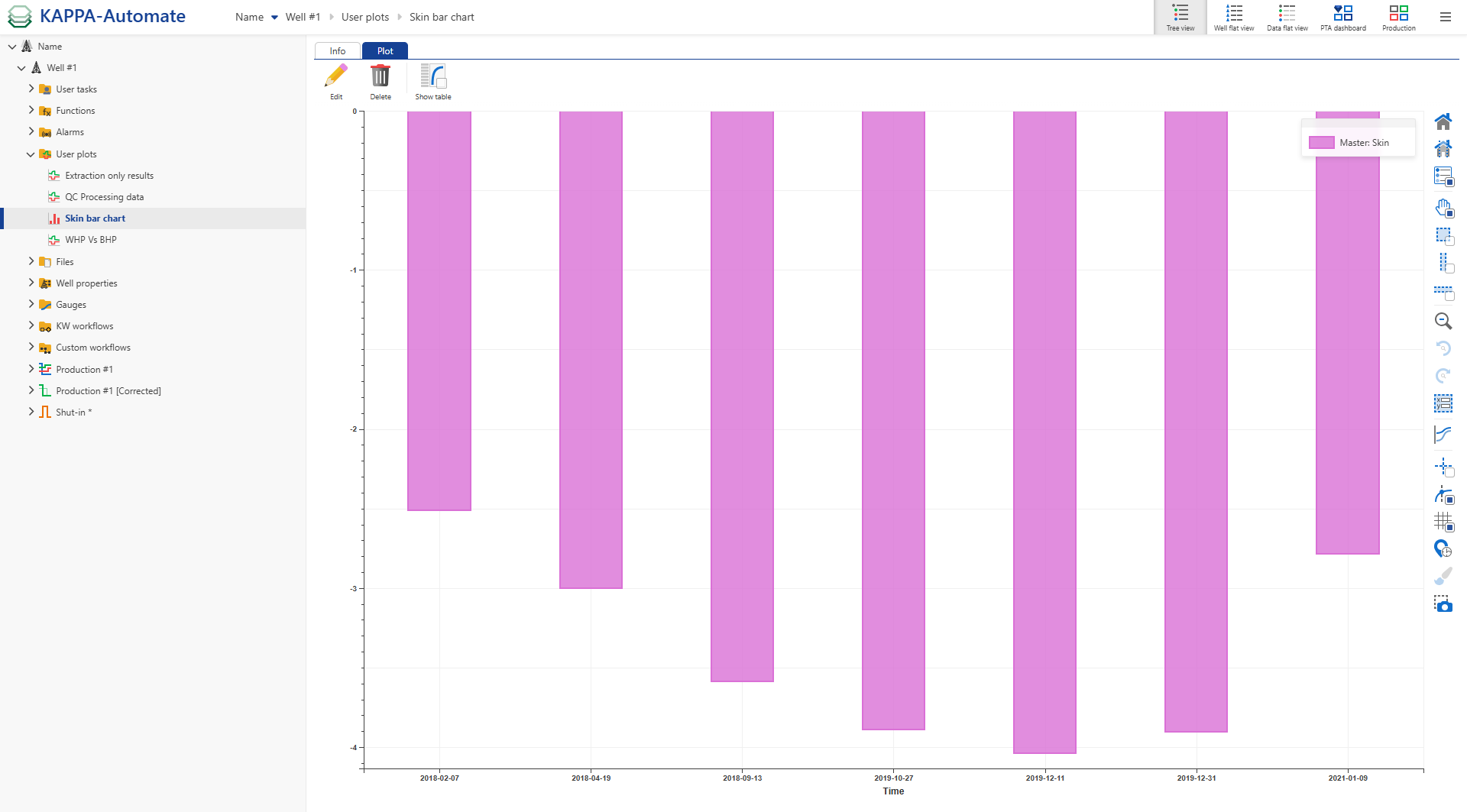Image resolution: width=1467 pixels, height=812 pixels.
Task: Collapse the User plots folder
Action: point(31,154)
